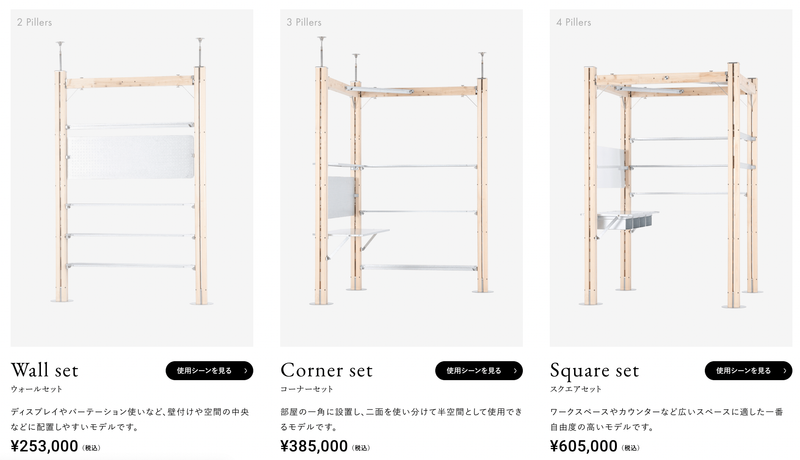This screenshot has height=460, width=800.
Task: Click the スクエアセット subtitle
Action: [576, 389]
